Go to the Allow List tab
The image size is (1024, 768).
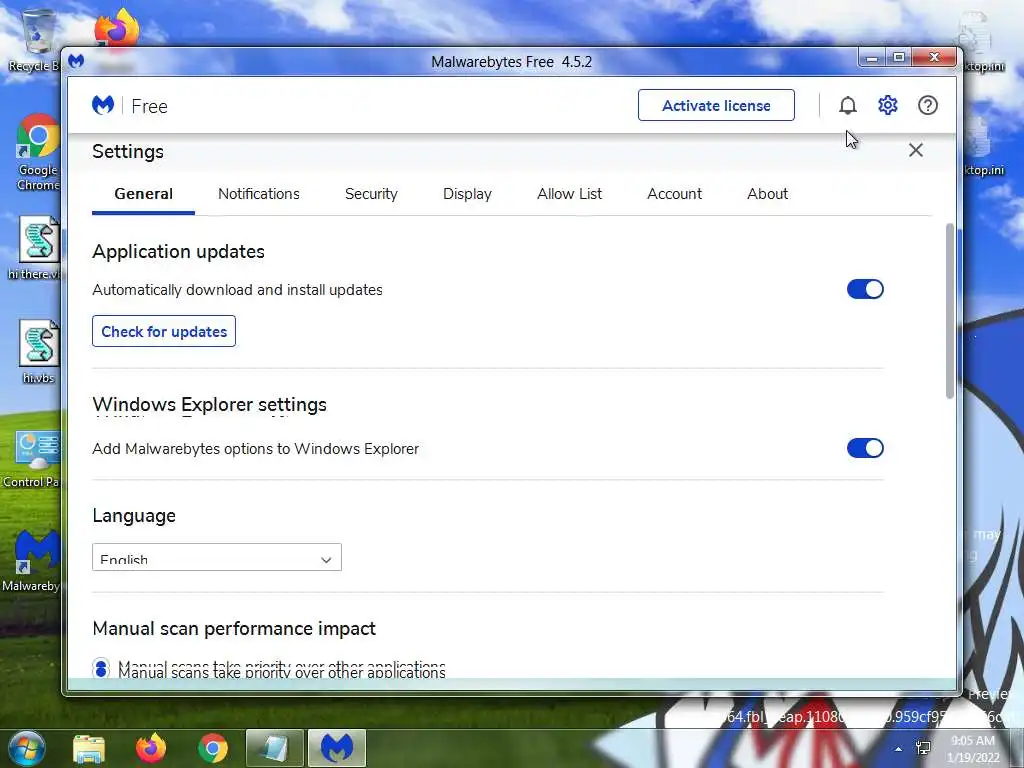click(x=569, y=194)
